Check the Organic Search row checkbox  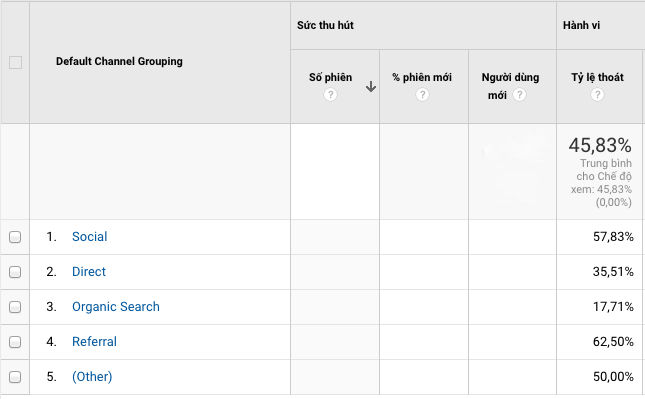pos(15,307)
